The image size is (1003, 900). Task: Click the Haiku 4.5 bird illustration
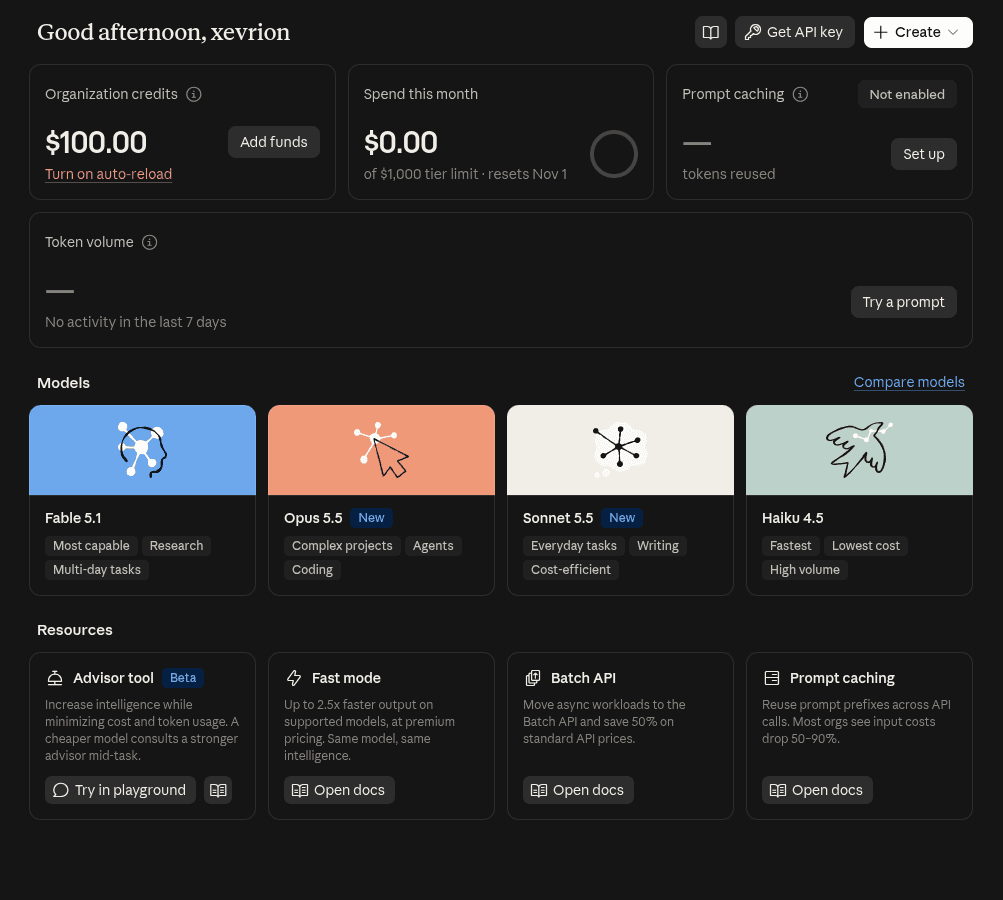coord(859,450)
